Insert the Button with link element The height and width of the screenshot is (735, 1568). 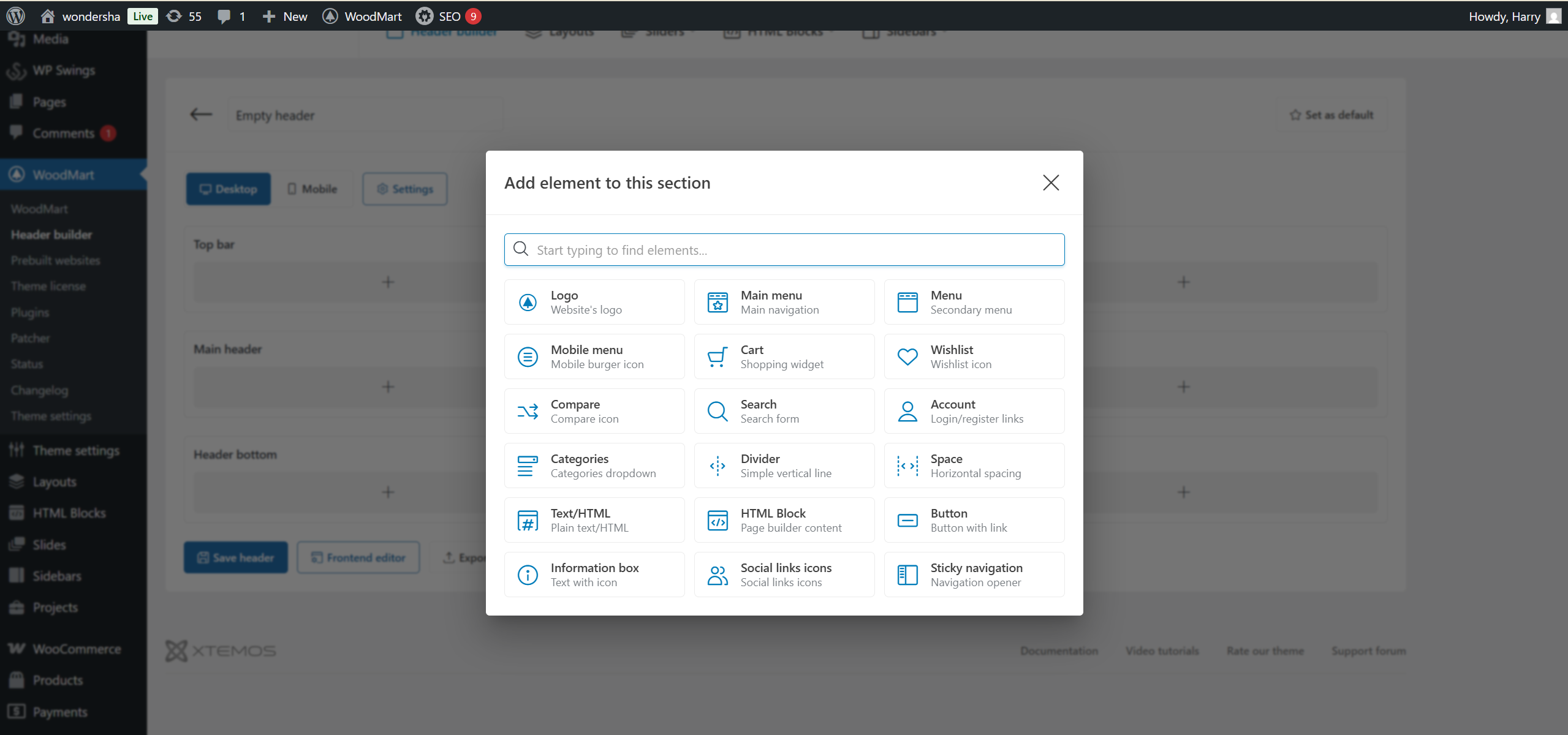[974, 520]
